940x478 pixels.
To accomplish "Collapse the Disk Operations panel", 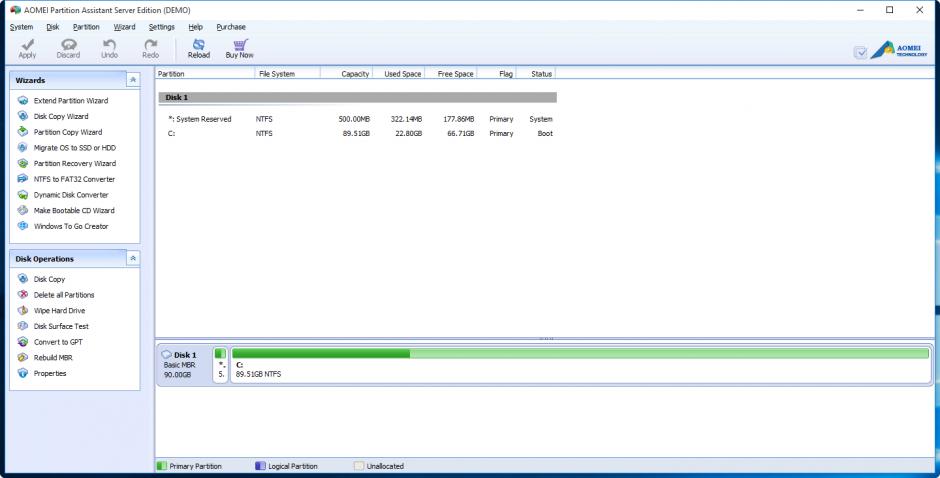I will coord(134,259).
